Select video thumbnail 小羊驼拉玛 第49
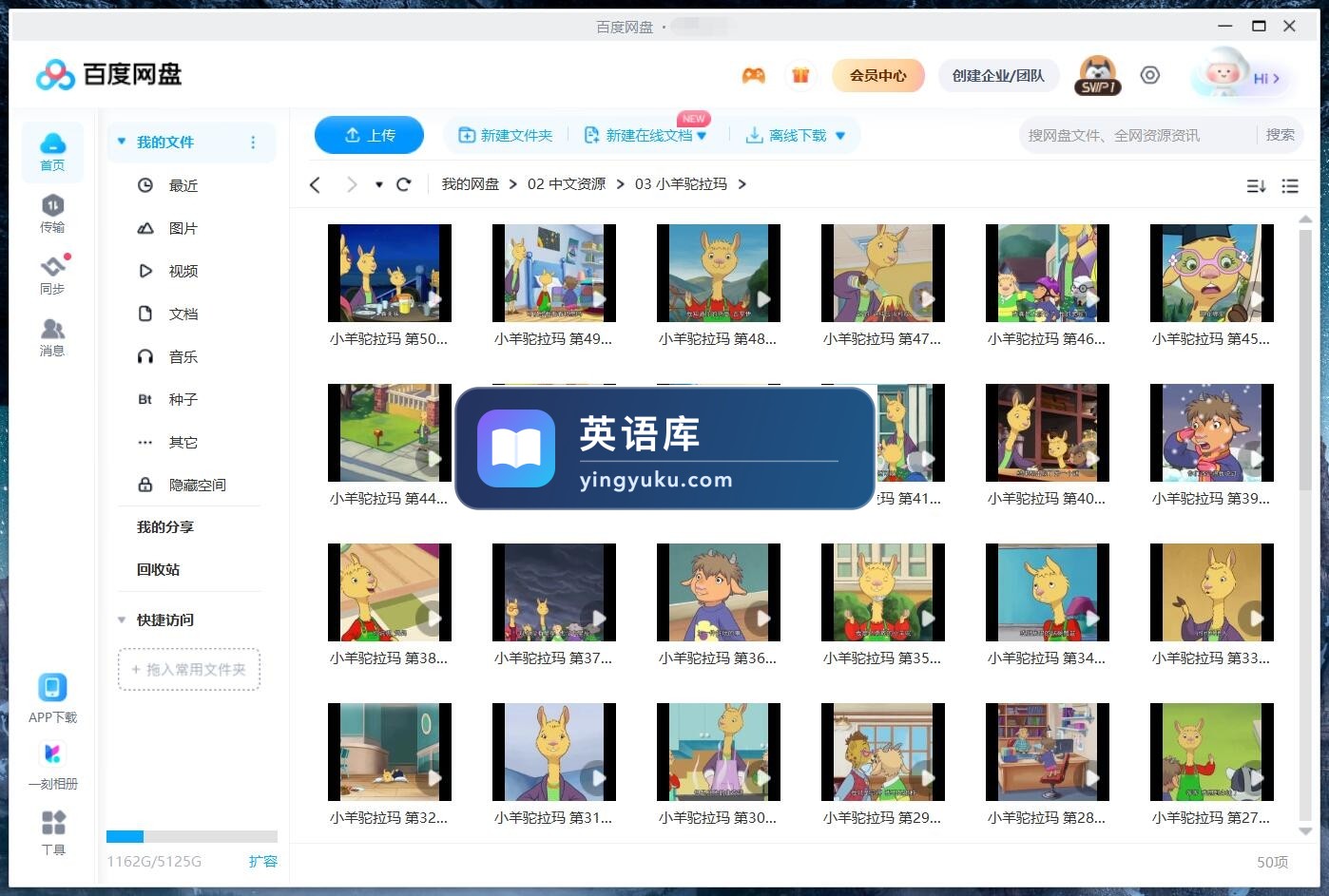This screenshot has height=896, width=1329. pyautogui.click(x=553, y=273)
